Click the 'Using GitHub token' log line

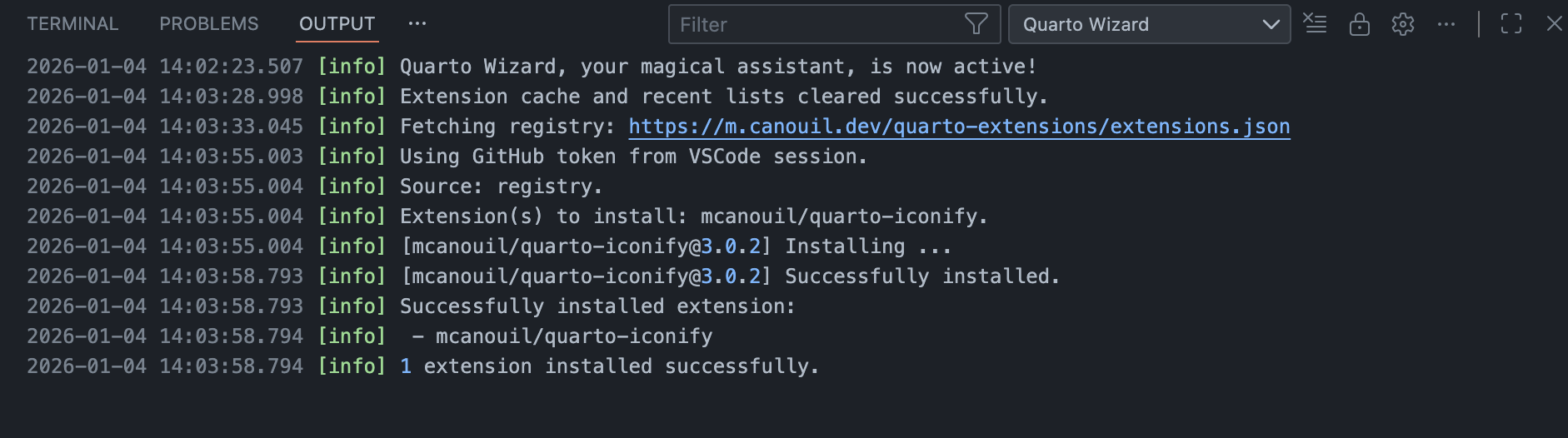[x=633, y=157]
